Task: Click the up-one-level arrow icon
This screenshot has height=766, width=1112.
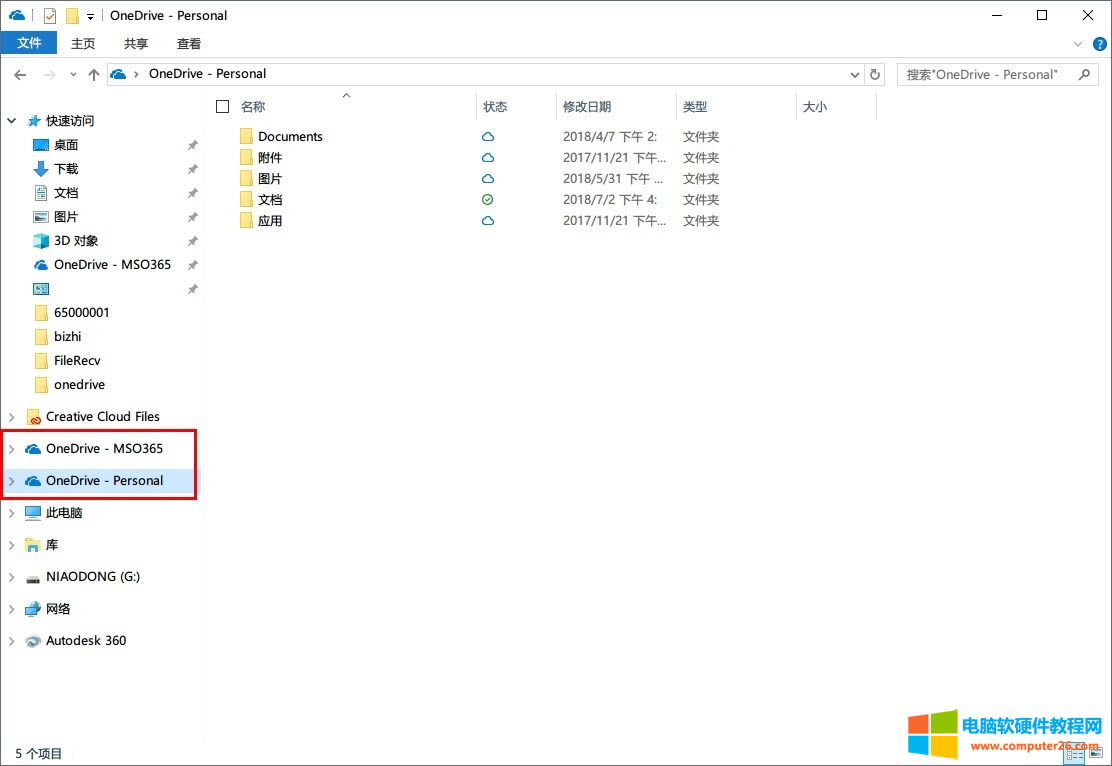Action: pyautogui.click(x=93, y=74)
